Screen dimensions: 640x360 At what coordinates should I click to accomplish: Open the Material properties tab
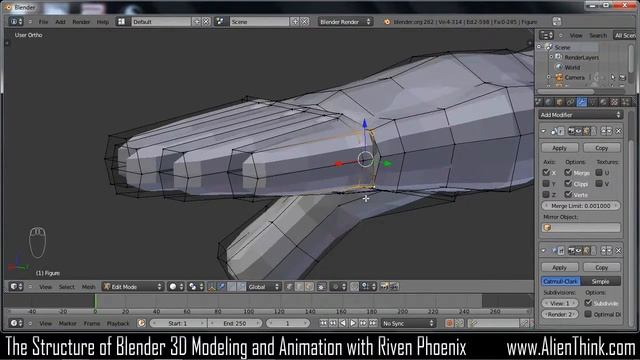coord(603,102)
